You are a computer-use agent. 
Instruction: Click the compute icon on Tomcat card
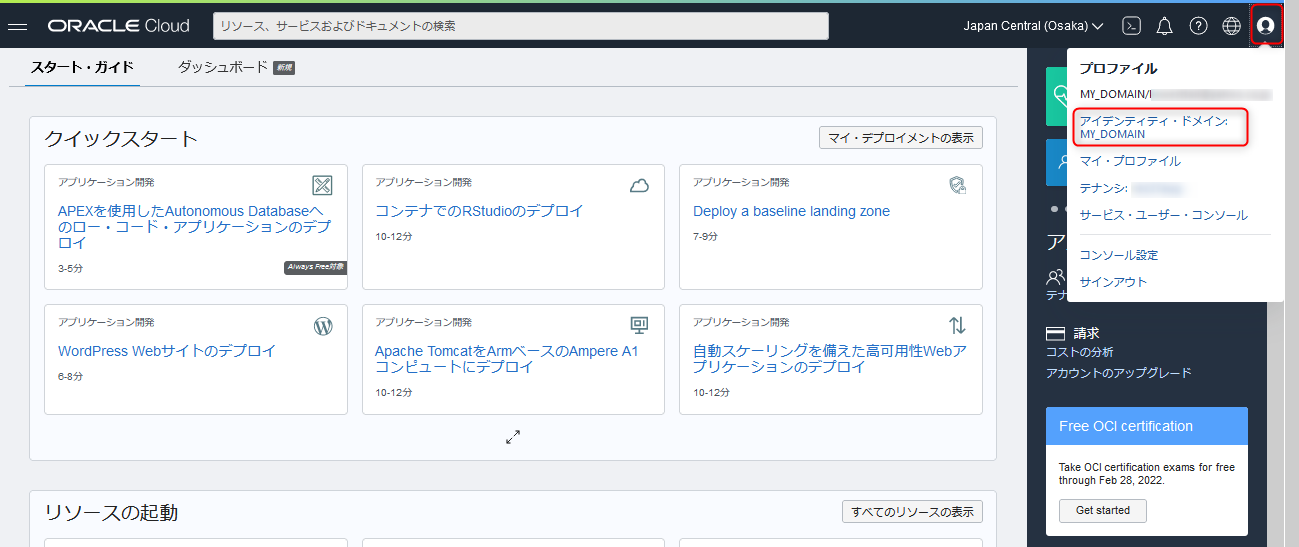(x=639, y=325)
